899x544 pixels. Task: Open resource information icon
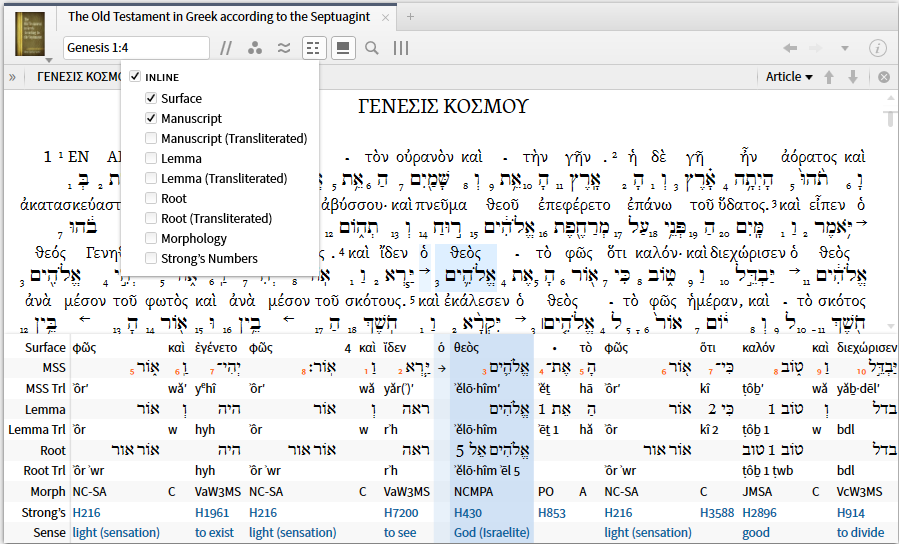point(878,48)
